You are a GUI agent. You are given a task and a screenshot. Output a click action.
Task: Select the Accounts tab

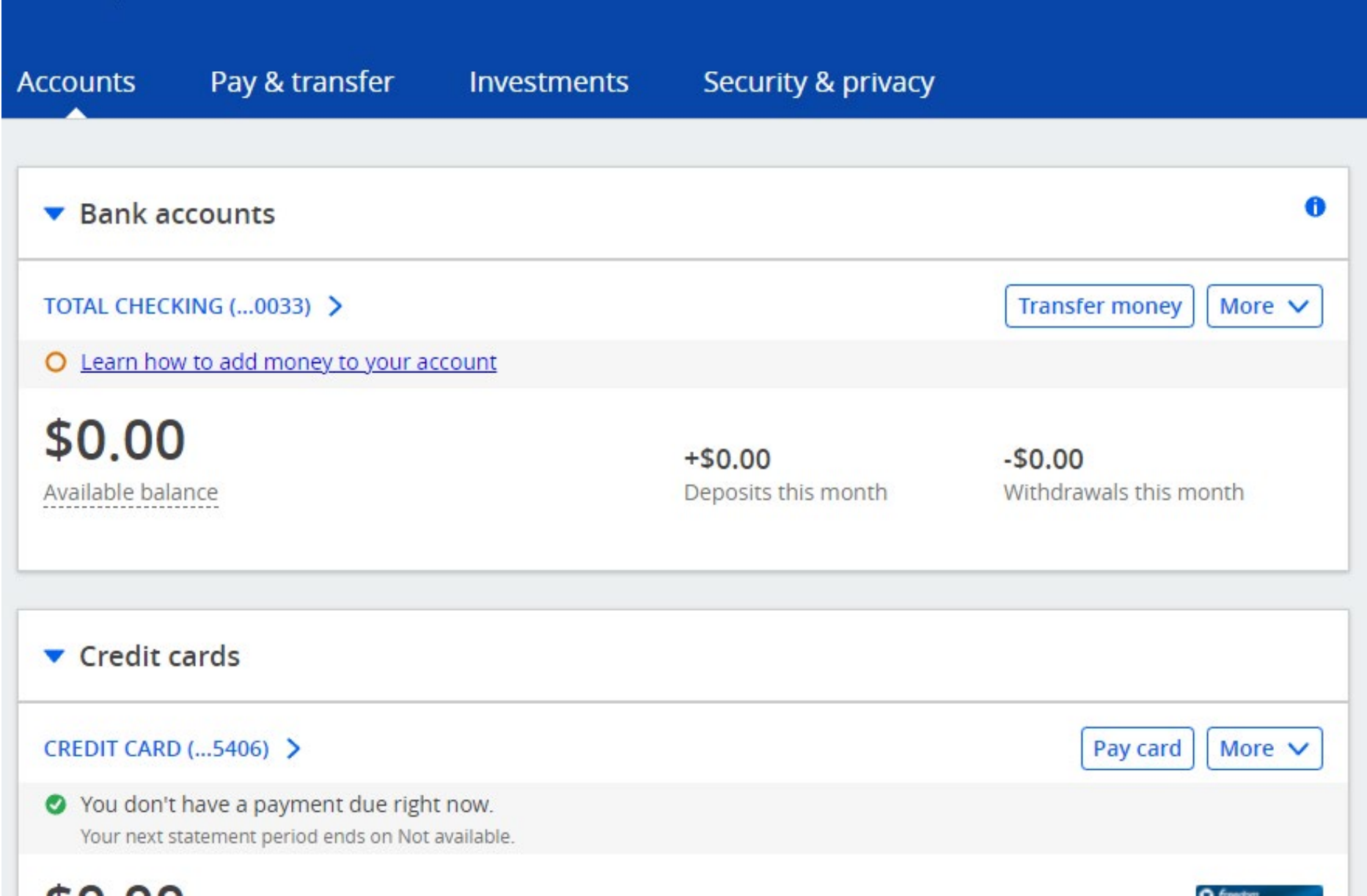pos(76,82)
